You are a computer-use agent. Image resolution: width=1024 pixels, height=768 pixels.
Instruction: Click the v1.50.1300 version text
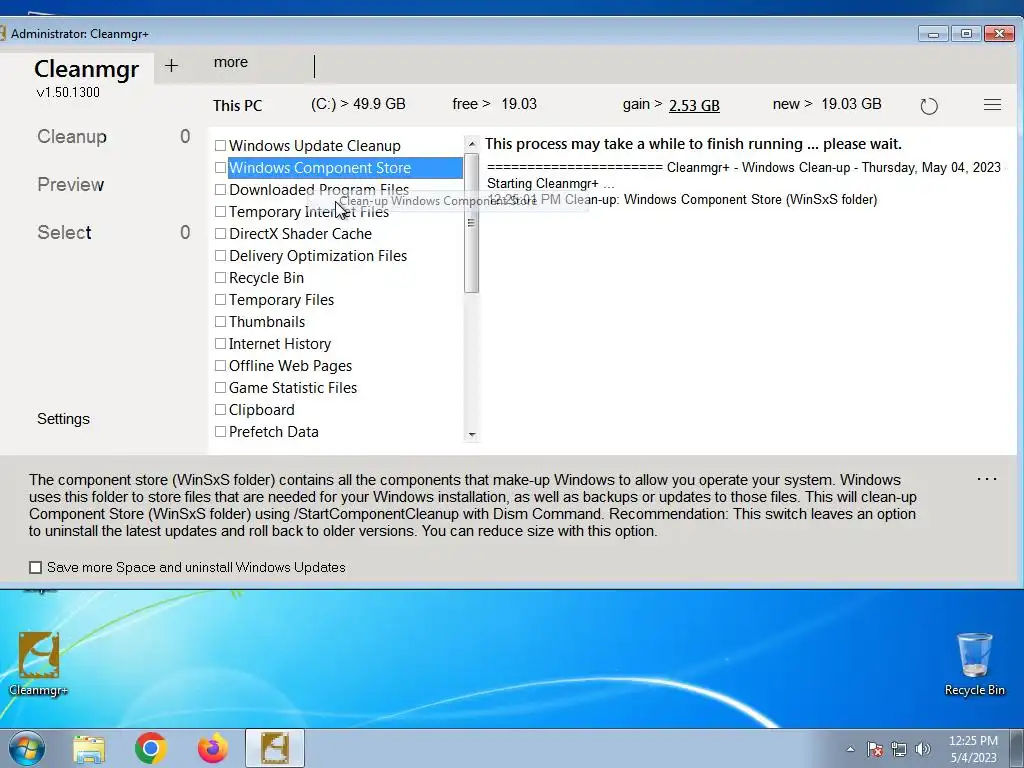point(69,92)
